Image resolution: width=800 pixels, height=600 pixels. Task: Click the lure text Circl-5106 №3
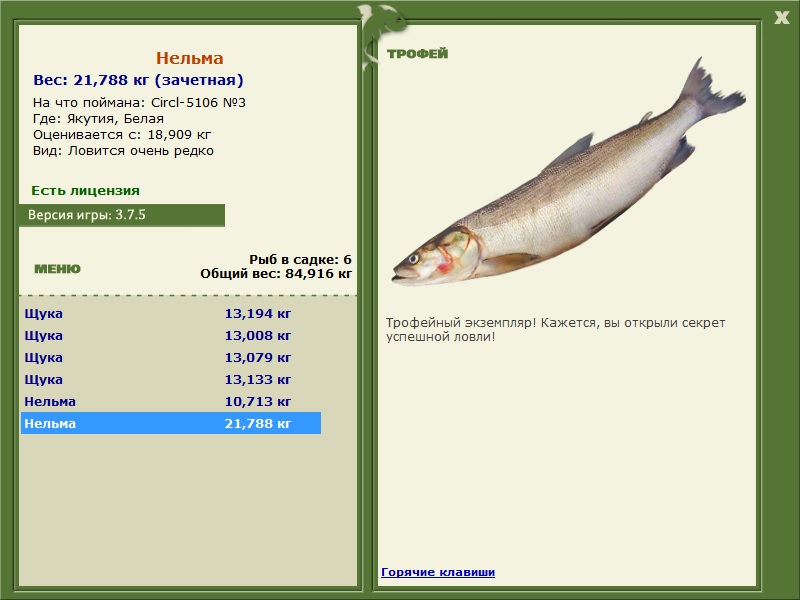click(198, 103)
